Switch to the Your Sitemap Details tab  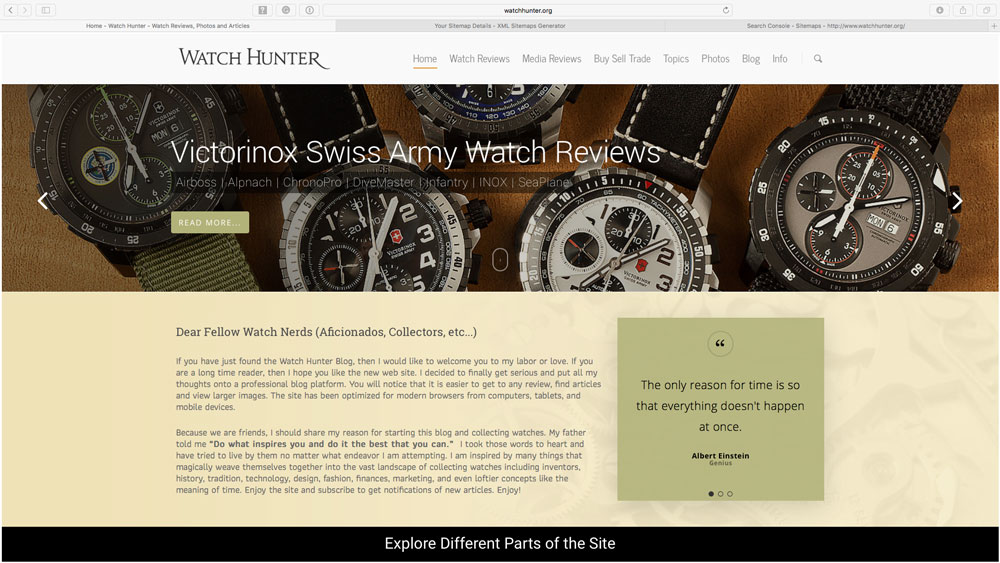(500, 26)
